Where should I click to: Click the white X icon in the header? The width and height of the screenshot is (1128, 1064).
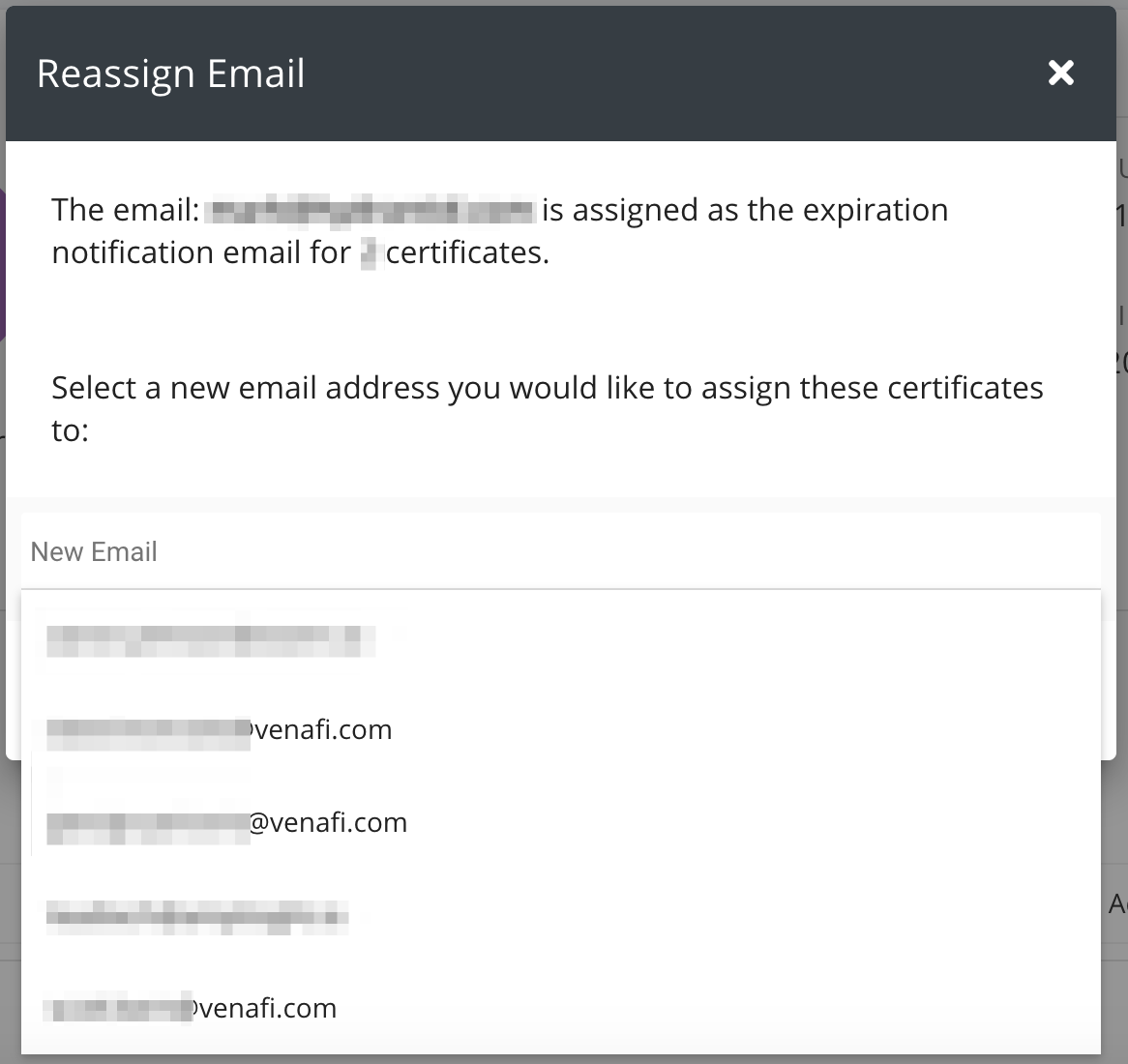tap(1061, 73)
